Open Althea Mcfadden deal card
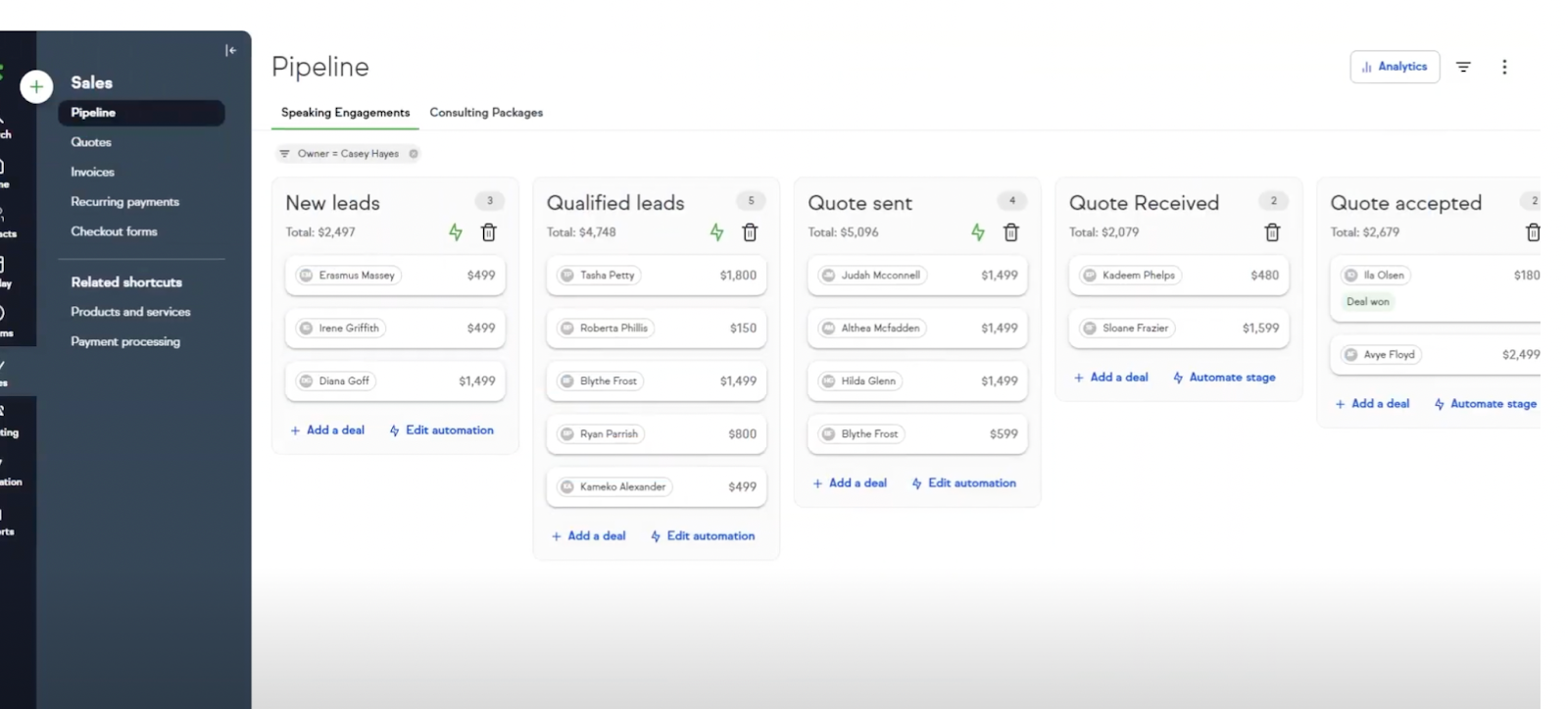This screenshot has height=709, width=1568. click(917, 329)
